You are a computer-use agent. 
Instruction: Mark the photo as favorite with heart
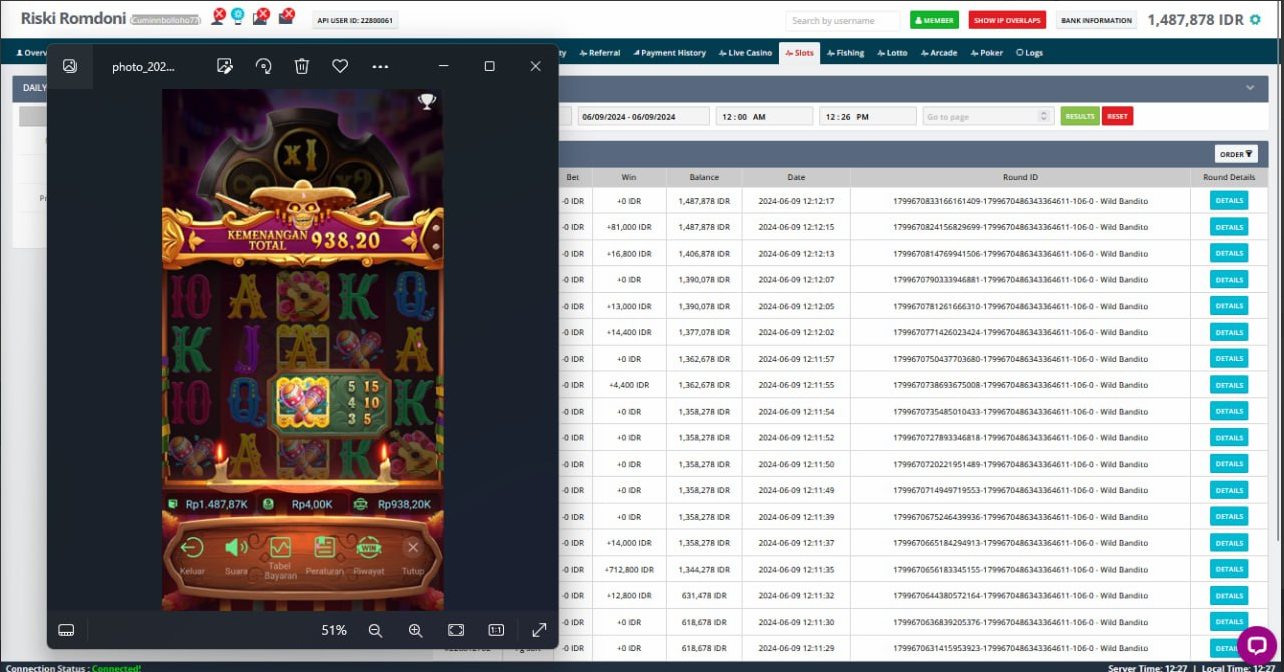pos(340,66)
